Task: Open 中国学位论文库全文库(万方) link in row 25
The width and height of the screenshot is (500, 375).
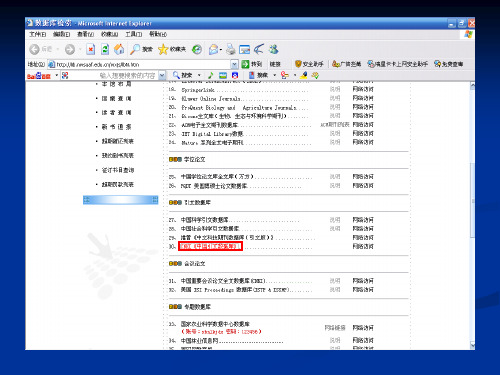Action: (x=217, y=177)
